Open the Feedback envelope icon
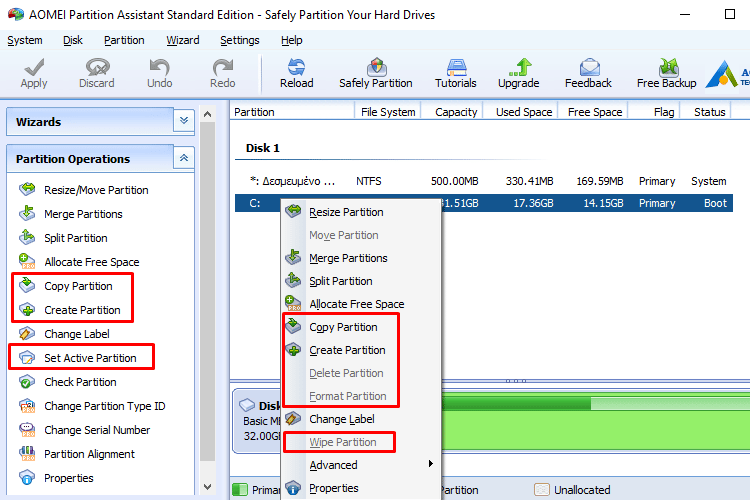Image resolution: width=750 pixels, height=500 pixels. tap(589, 67)
